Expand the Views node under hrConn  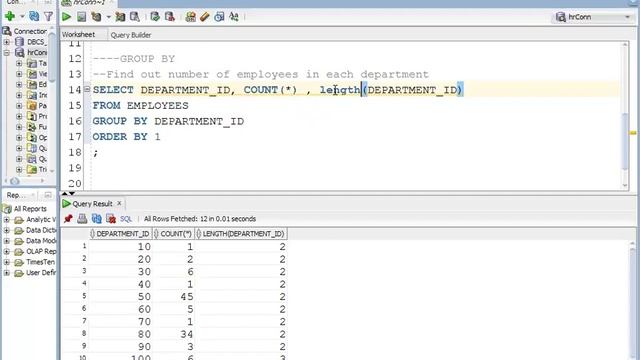pyautogui.click(x=19, y=74)
